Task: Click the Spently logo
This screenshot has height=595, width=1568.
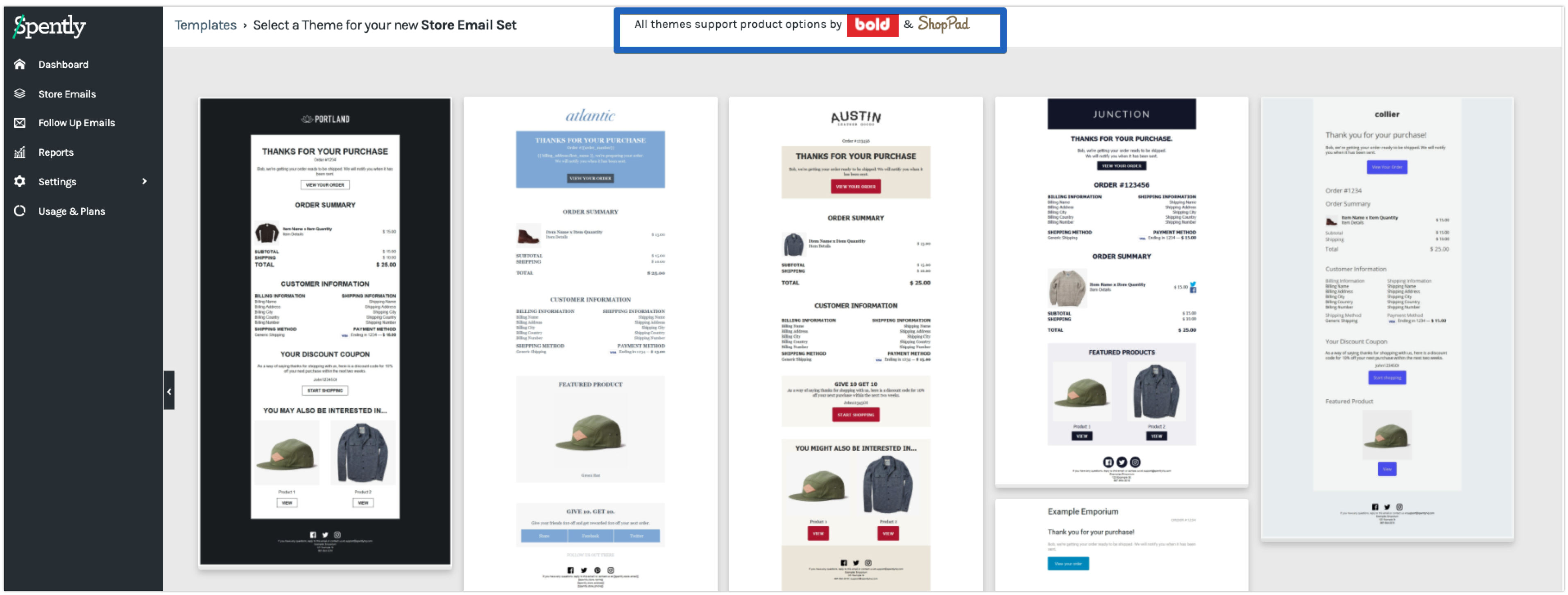Action: pos(50,25)
